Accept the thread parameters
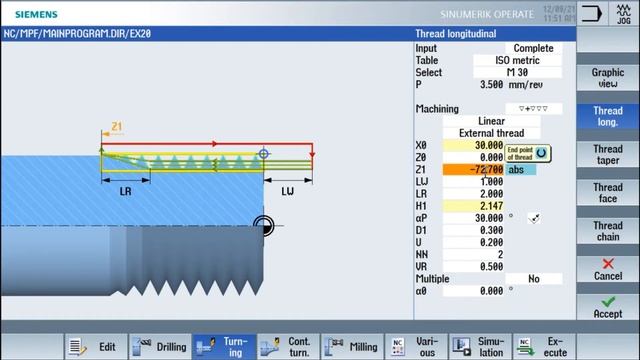The width and height of the screenshot is (640, 360). (608, 307)
